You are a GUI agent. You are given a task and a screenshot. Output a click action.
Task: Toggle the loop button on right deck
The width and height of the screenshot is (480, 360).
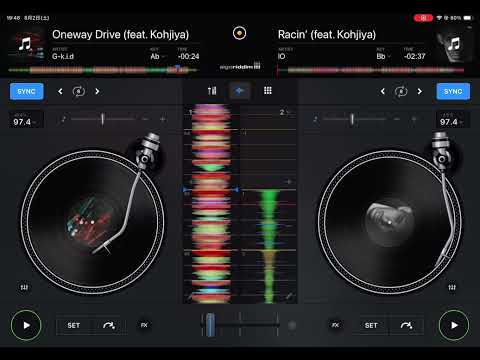pos(401,91)
